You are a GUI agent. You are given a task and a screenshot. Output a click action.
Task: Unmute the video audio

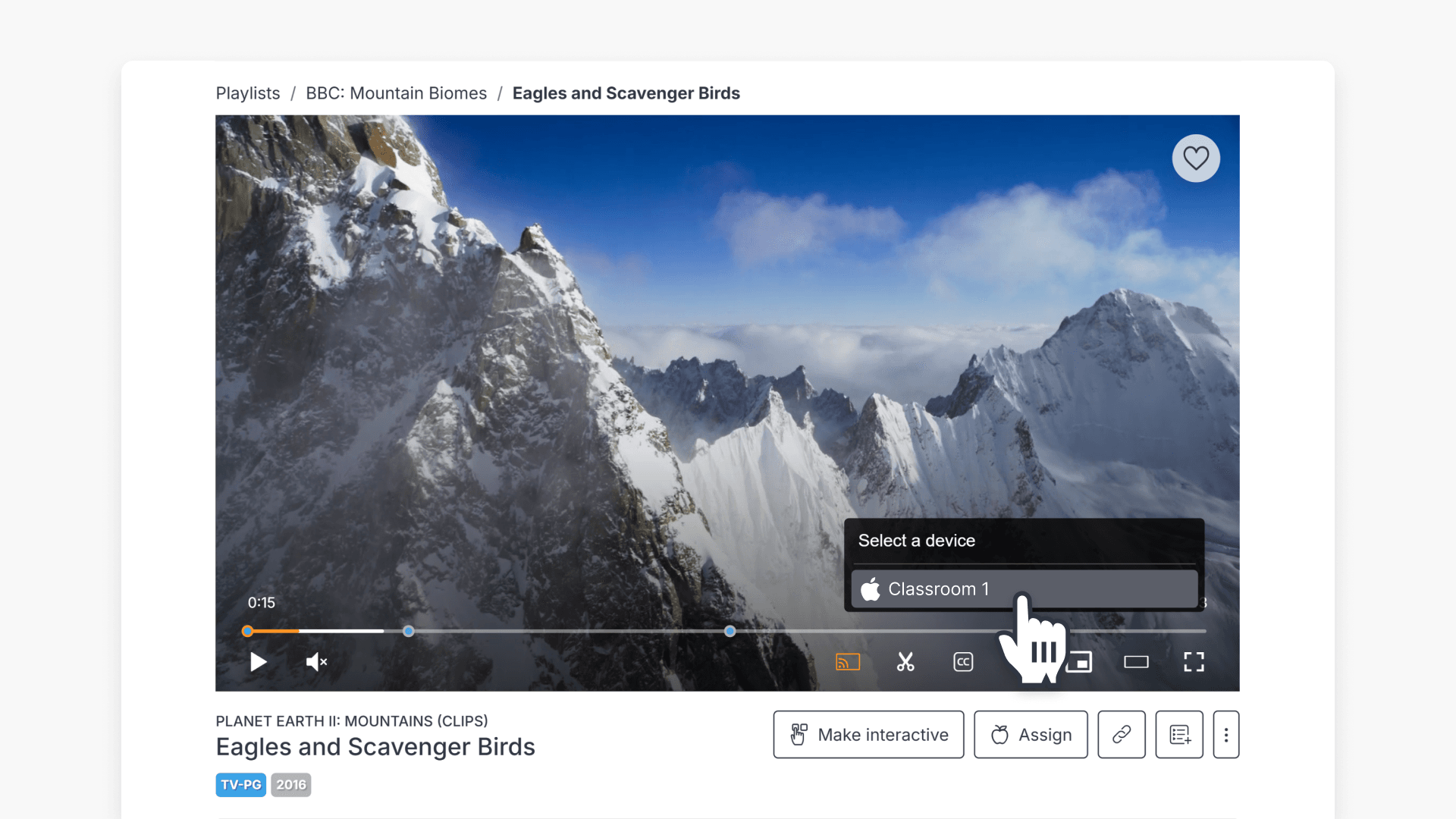coord(316,662)
